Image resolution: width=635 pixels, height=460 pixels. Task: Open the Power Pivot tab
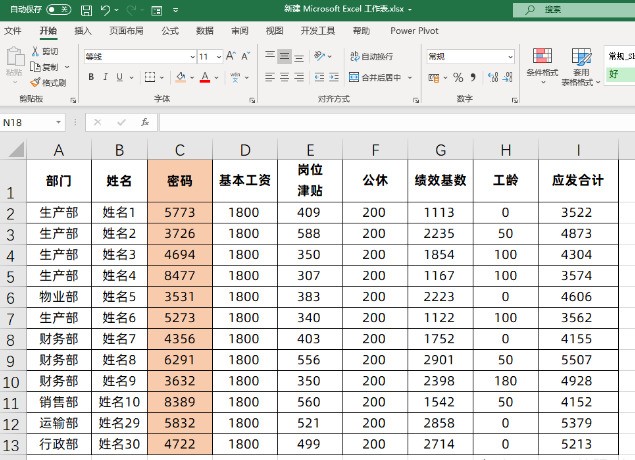click(x=414, y=31)
